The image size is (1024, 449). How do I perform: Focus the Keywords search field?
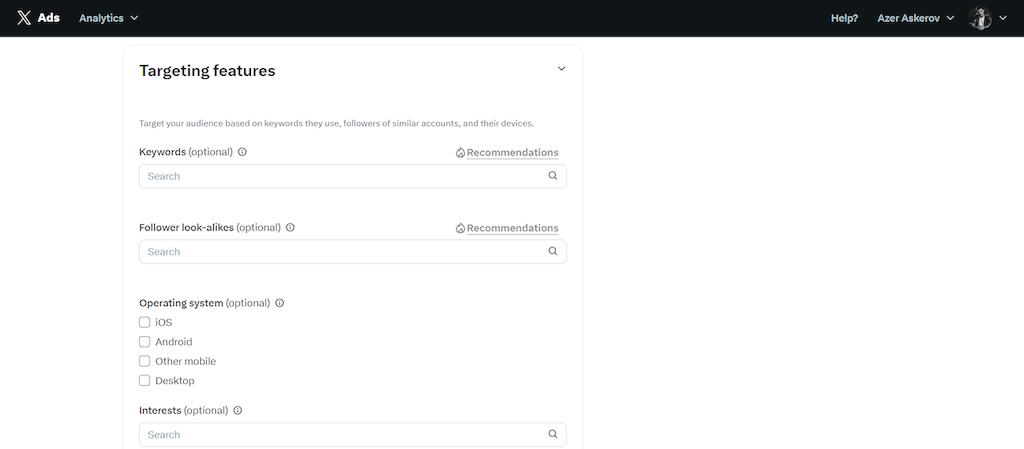pos(353,176)
